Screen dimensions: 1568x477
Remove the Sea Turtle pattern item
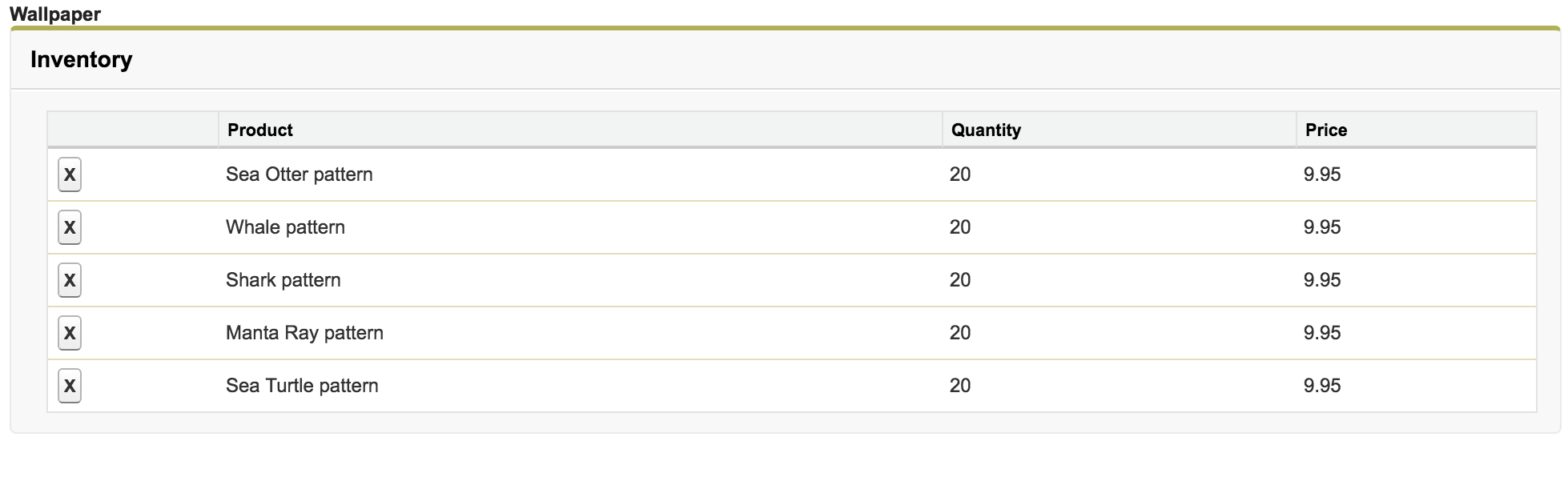(70, 386)
